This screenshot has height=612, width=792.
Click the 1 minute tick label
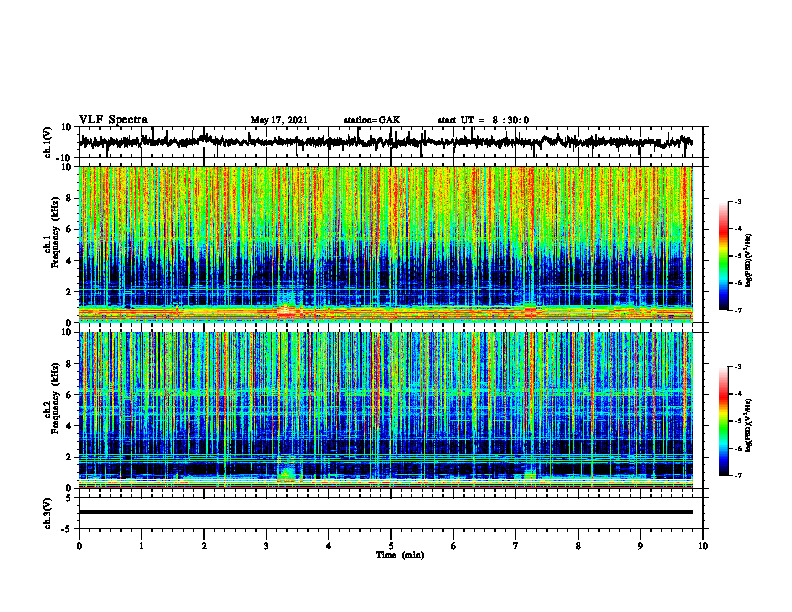point(141,546)
